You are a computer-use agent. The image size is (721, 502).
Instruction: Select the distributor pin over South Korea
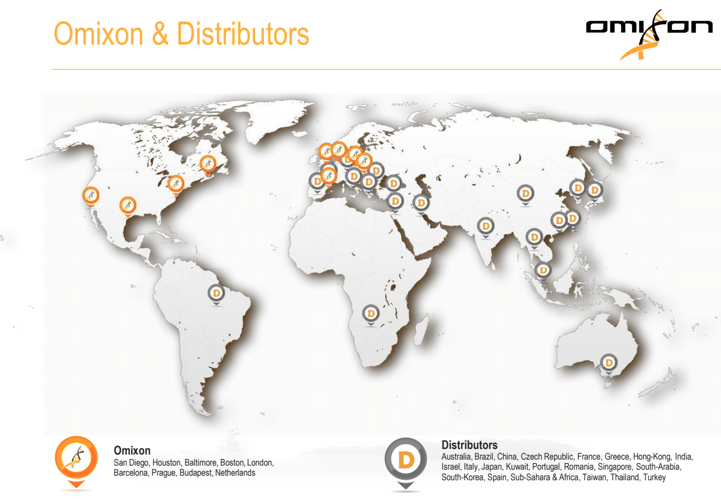578,189
